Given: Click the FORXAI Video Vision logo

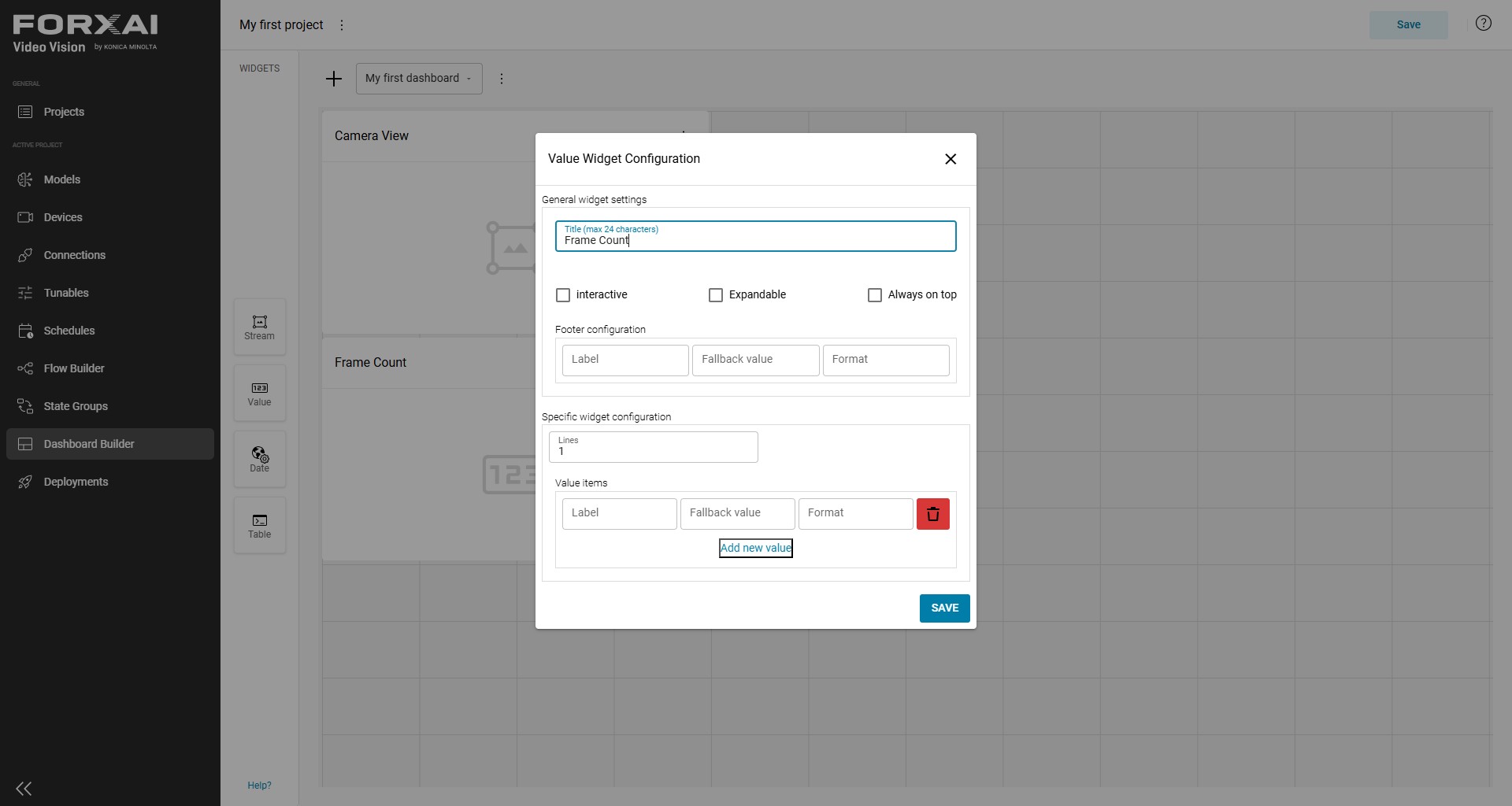Looking at the screenshot, I should [85, 34].
